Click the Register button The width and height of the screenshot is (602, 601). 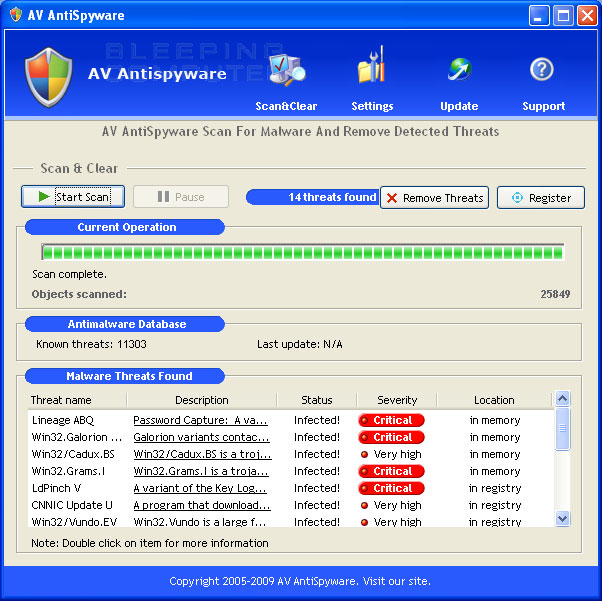click(541, 198)
